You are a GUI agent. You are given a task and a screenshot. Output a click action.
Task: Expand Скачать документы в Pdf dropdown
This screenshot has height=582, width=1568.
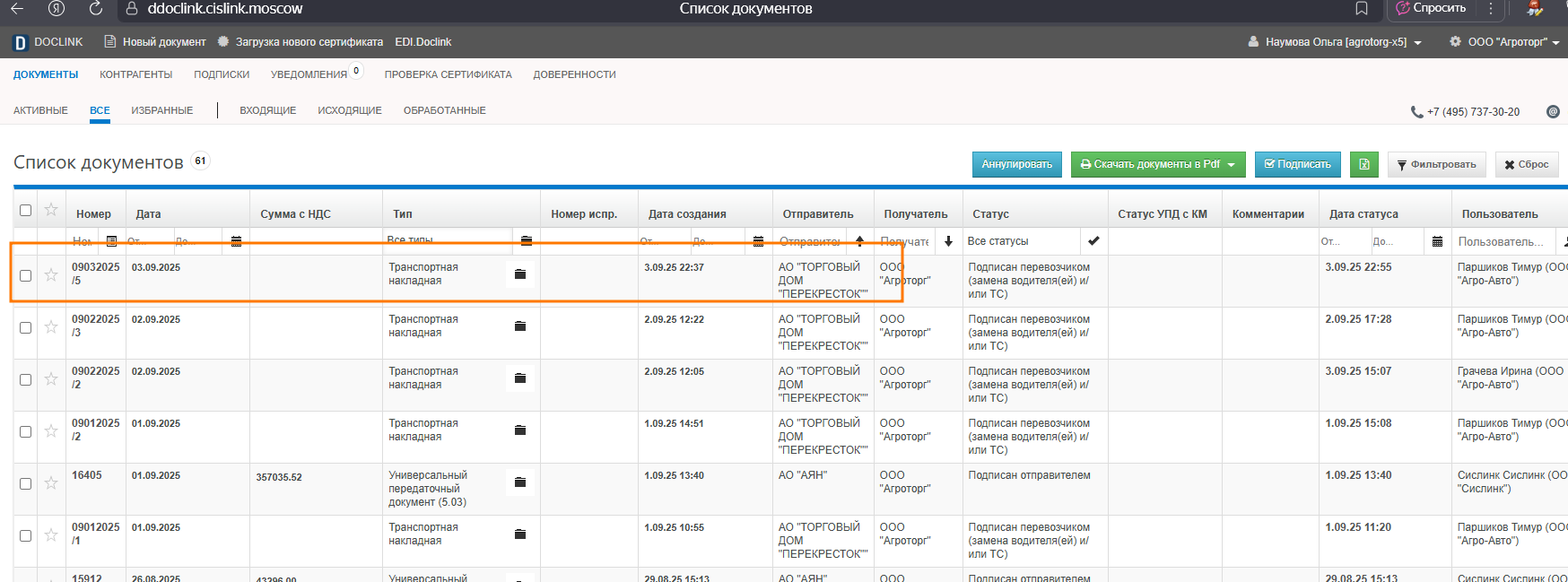tap(1232, 164)
